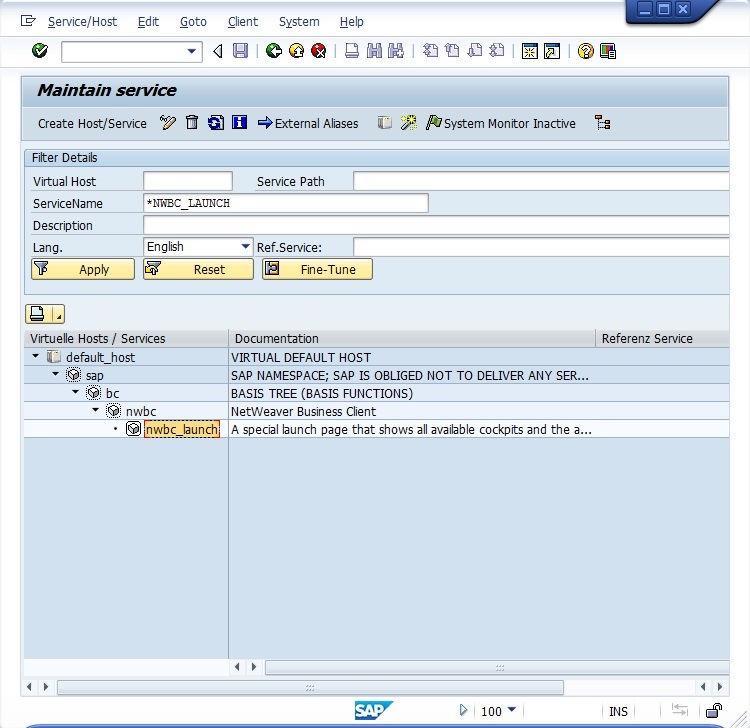Image resolution: width=750 pixels, height=728 pixels.
Task: Click the green checkmark Enter icon
Action: 40,51
